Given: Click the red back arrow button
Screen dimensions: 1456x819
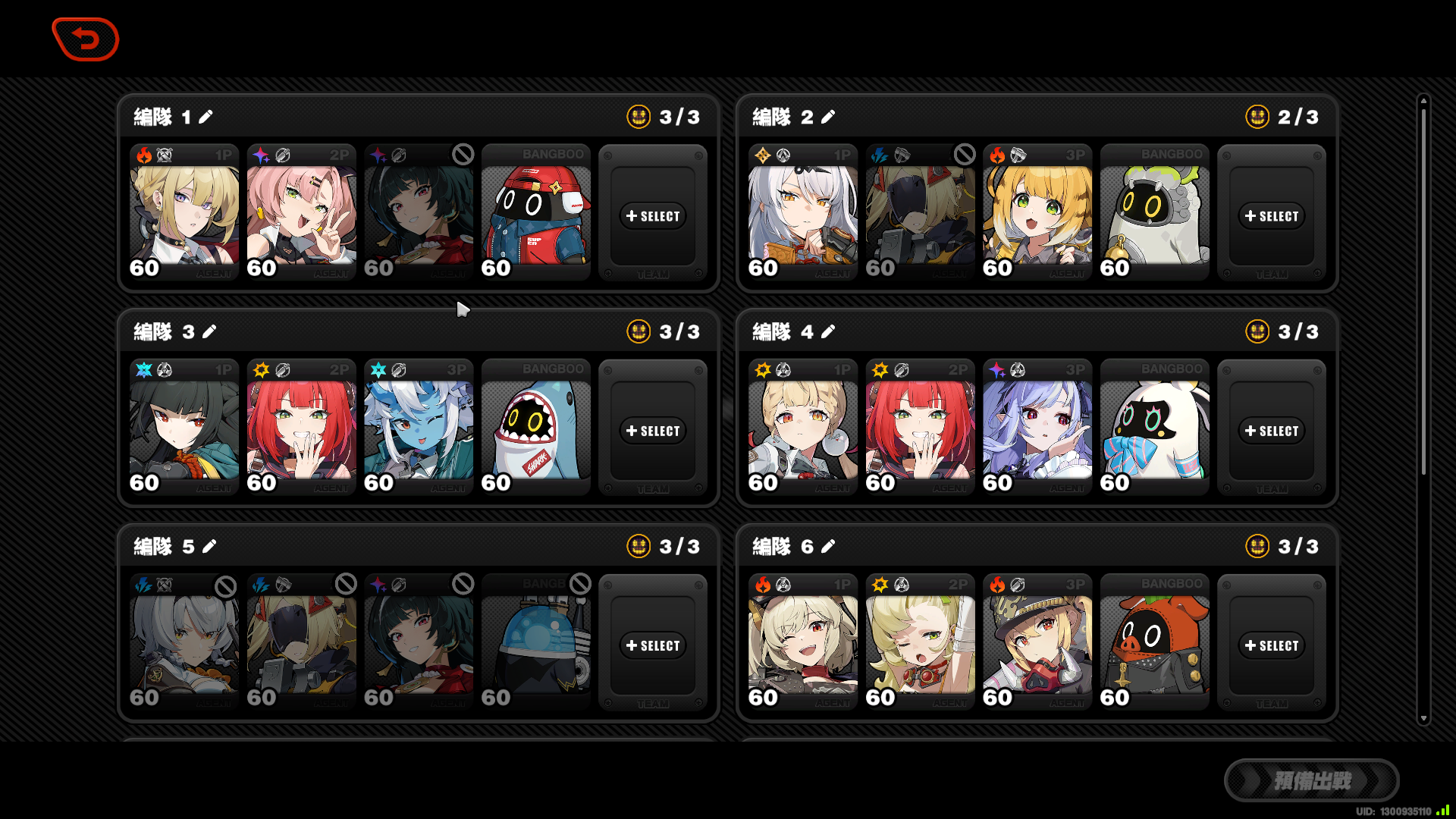Looking at the screenshot, I should (85, 39).
